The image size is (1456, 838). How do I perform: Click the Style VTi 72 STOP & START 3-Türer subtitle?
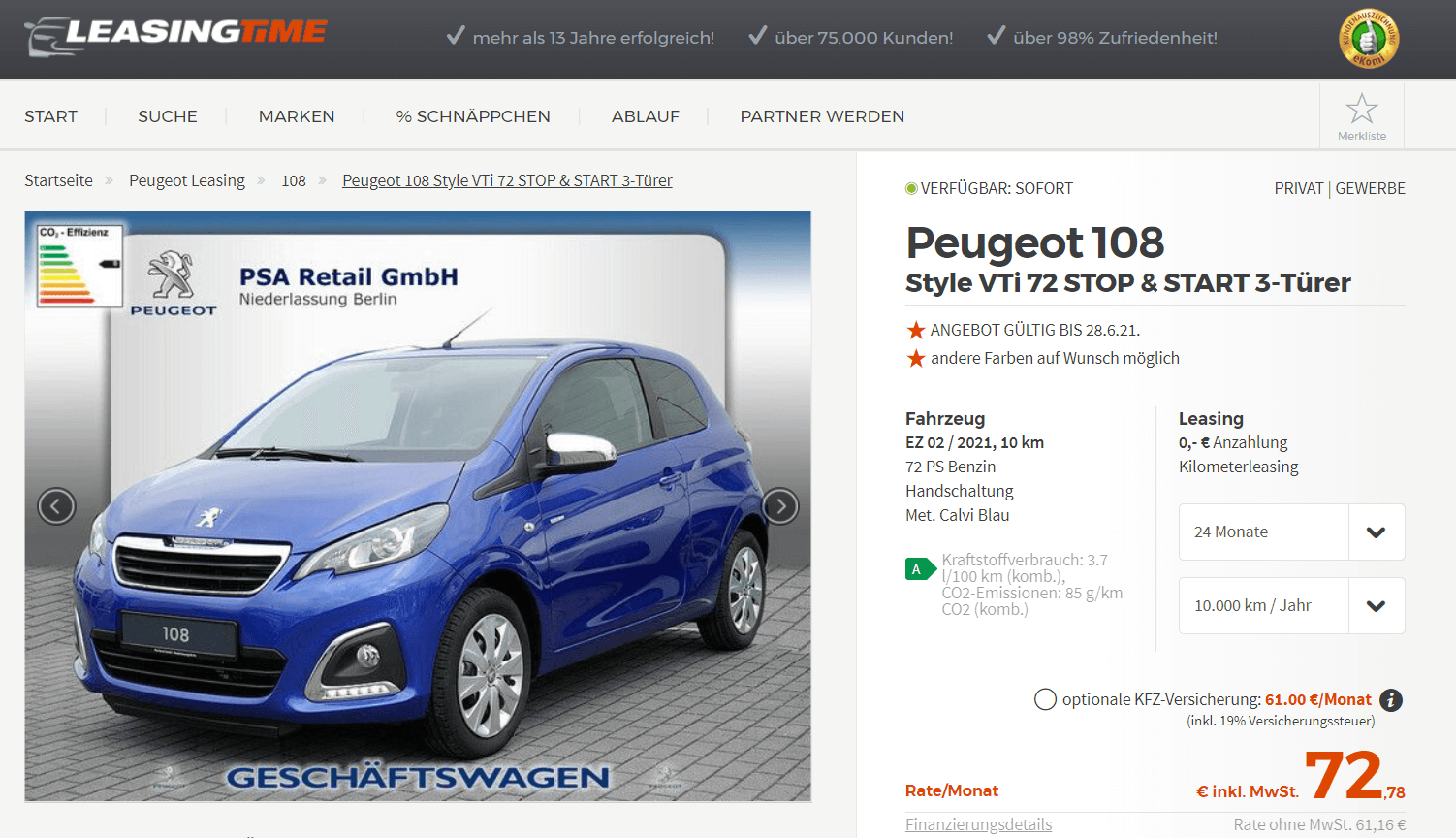pyautogui.click(x=1127, y=282)
